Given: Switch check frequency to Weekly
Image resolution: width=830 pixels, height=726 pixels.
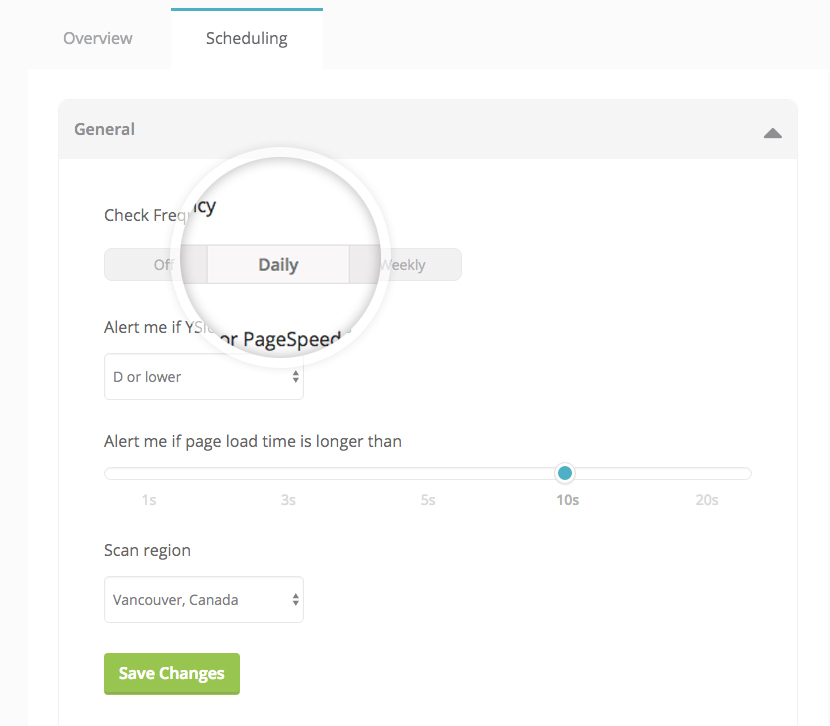Looking at the screenshot, I should [x=405, y=265].
